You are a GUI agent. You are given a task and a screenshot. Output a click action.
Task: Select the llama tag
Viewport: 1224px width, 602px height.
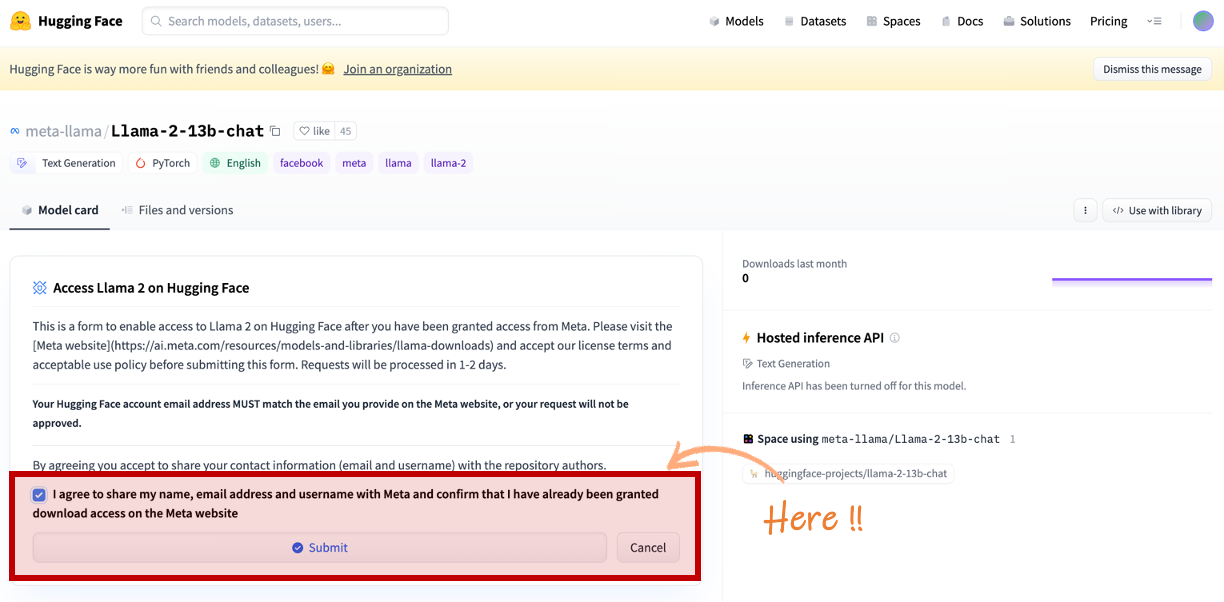point(398,163)
